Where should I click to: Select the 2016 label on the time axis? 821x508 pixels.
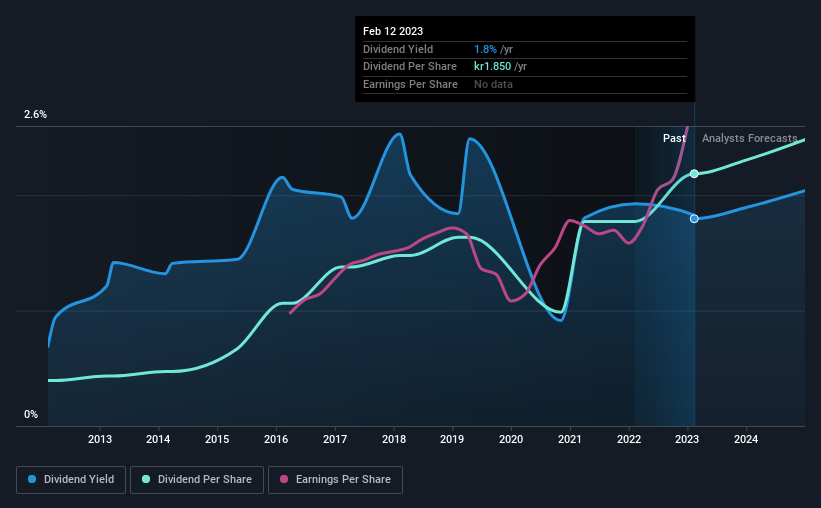click(276, 439)
